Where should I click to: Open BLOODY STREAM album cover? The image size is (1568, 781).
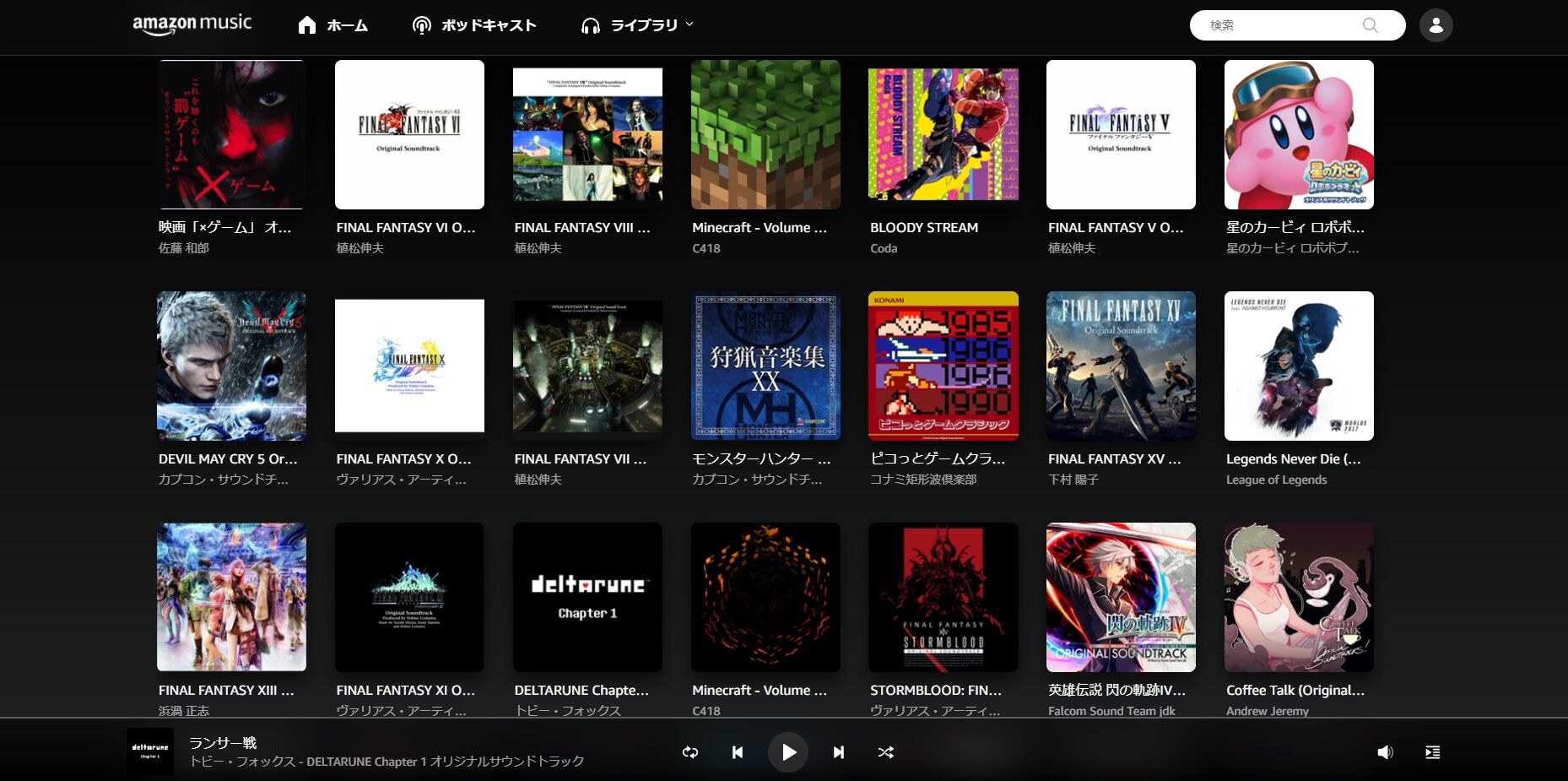pyautogui.click(x=944, y=134)
